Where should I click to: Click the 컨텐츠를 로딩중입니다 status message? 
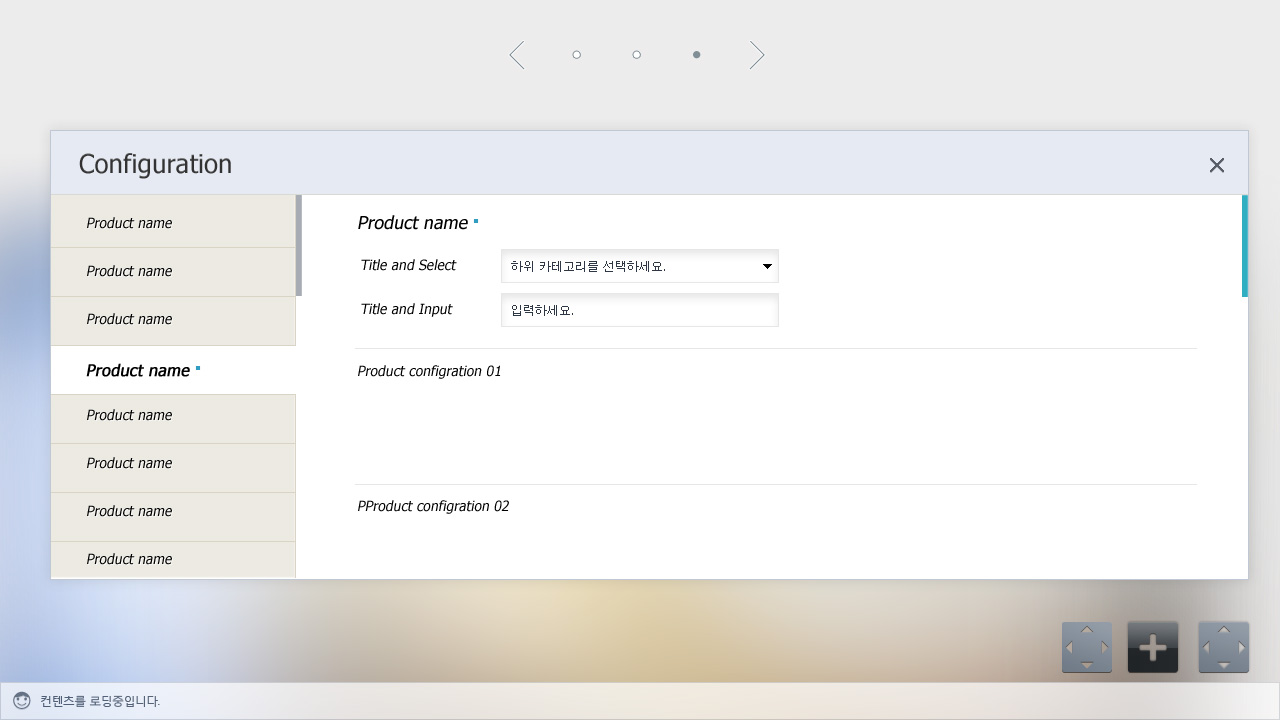point(100,701)
